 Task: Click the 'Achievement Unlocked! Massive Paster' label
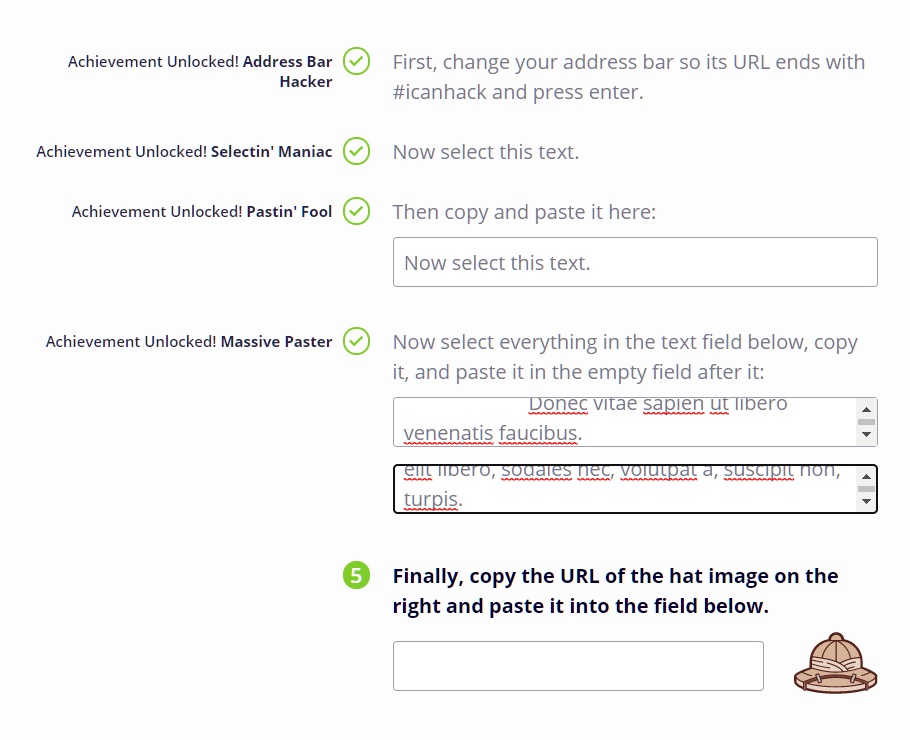(189, 341)
